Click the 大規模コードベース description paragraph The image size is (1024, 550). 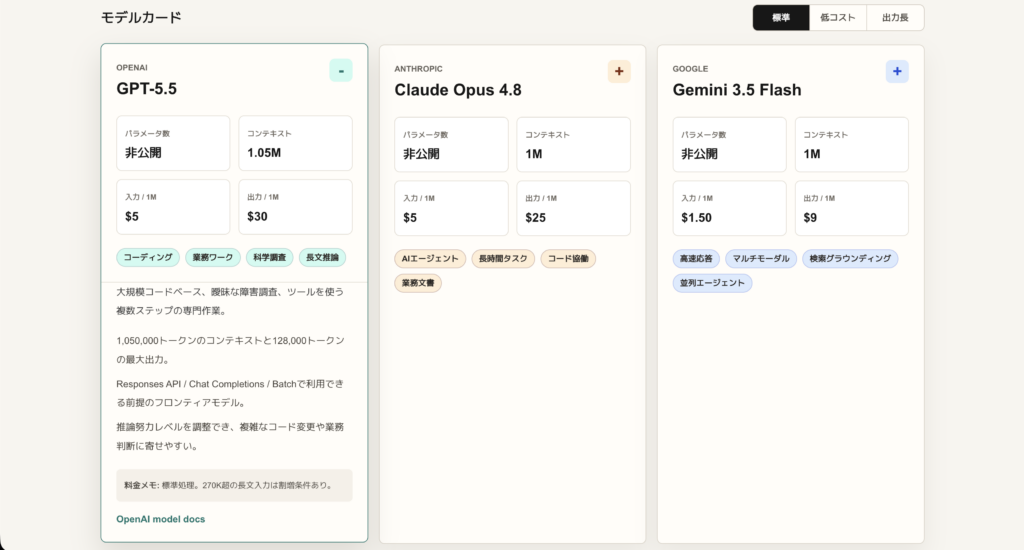tap(230, 301)
